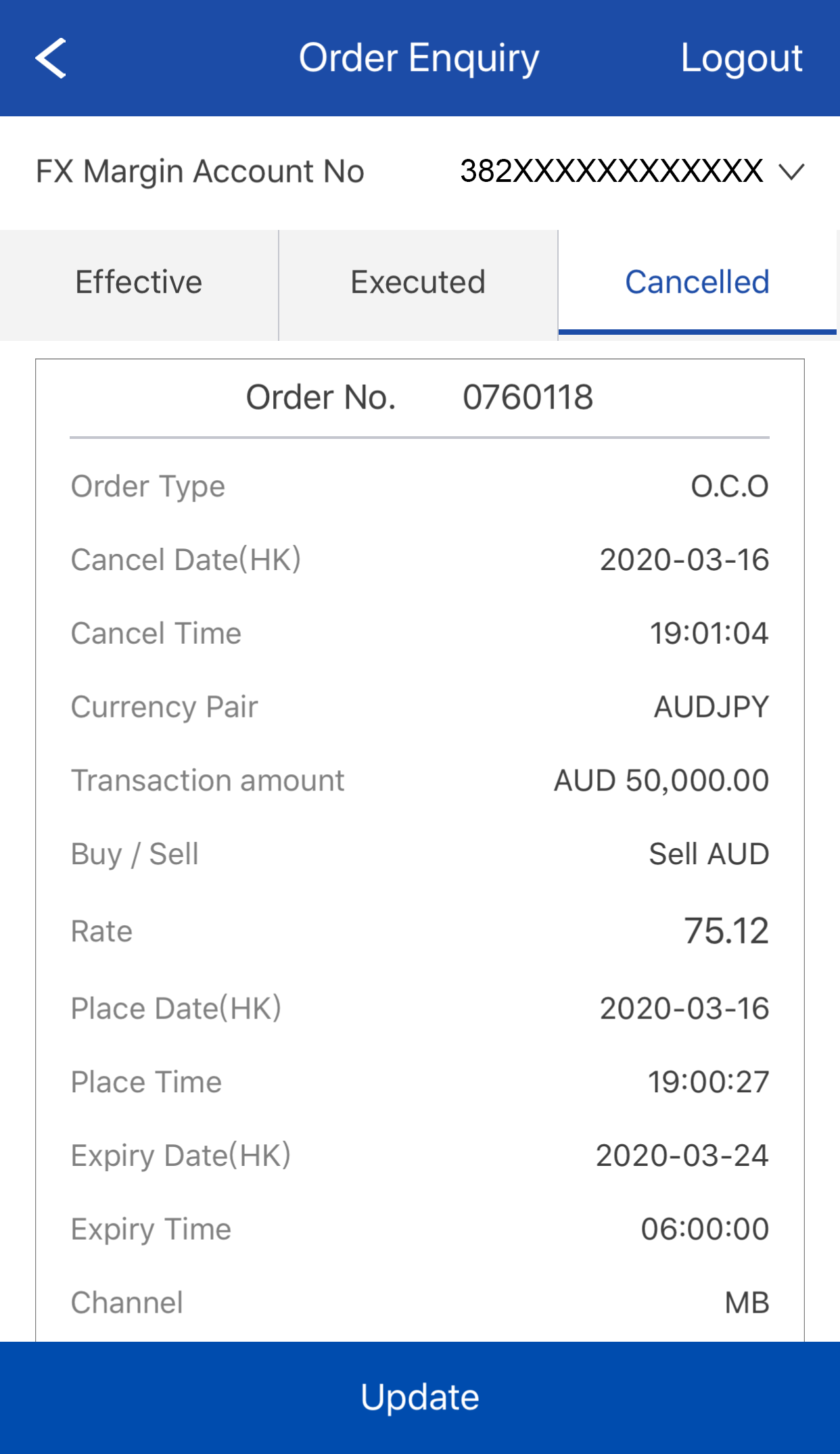The width and height of the screenshot is (840, 1454).
Task: Tap the back arrow icon
Action: tap(51, 58)
